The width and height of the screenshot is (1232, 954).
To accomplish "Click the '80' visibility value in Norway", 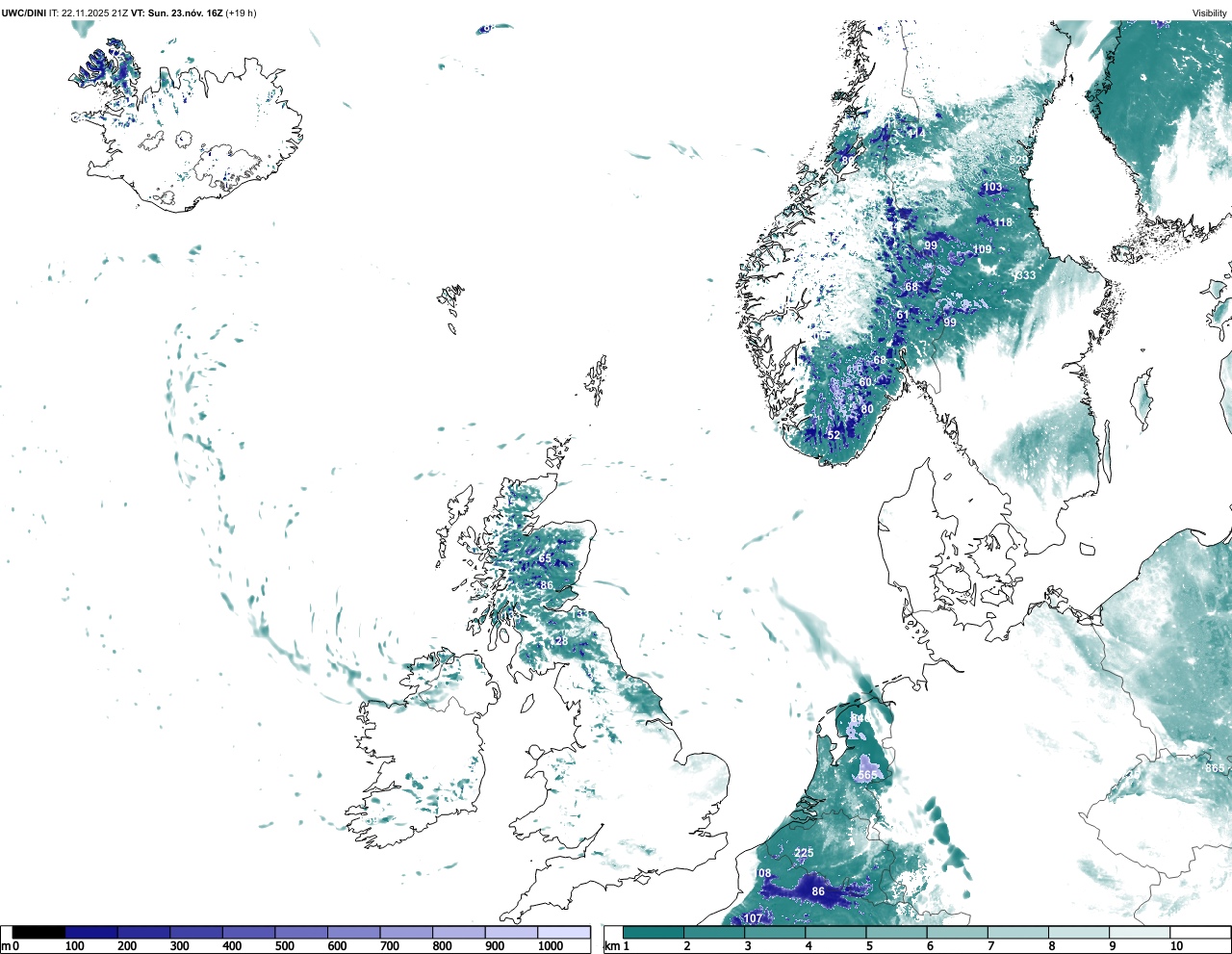I will [x=867, y=409].
